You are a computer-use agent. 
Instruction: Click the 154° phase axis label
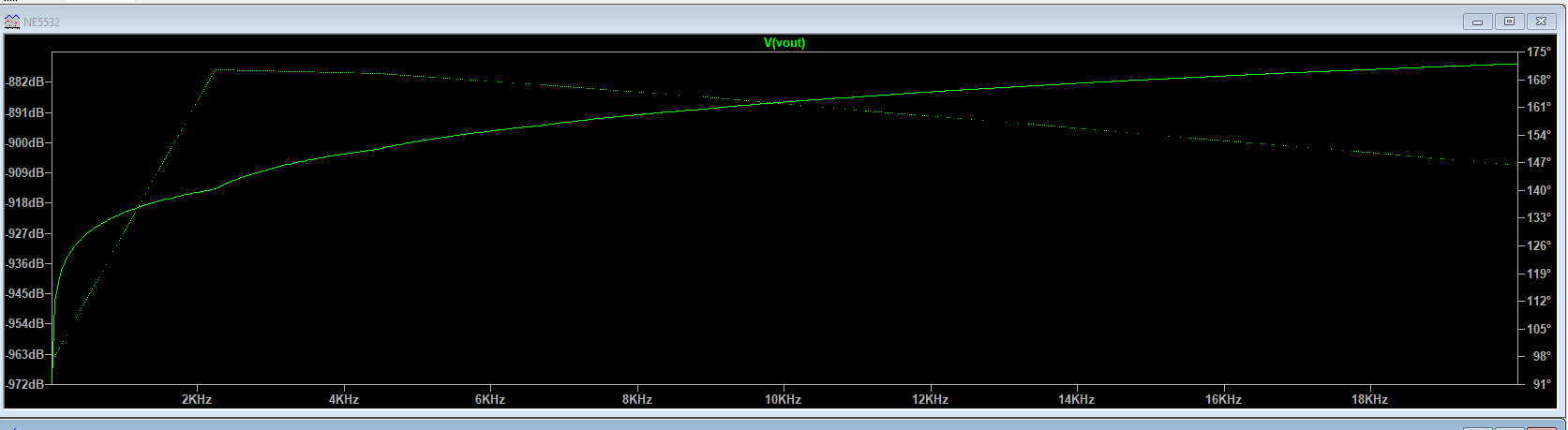(1539, 136)
